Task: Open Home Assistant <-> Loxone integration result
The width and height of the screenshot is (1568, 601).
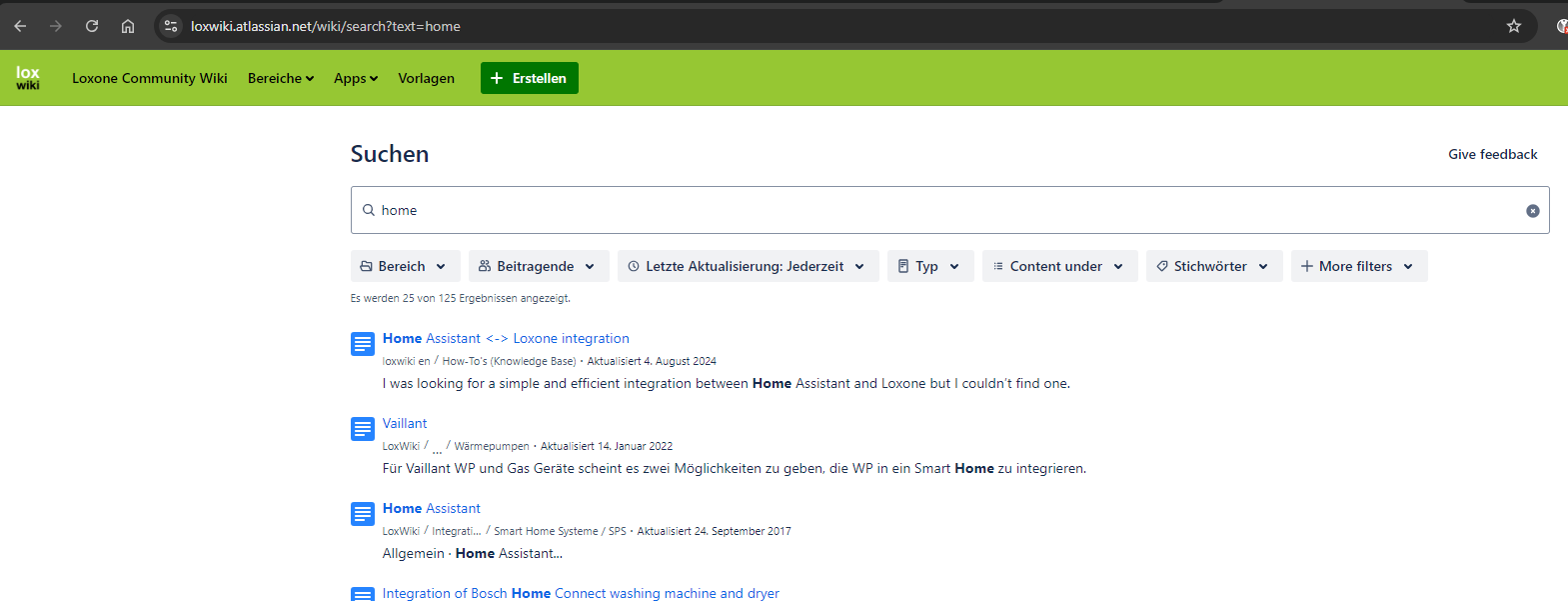Action: tap(506, 338)
